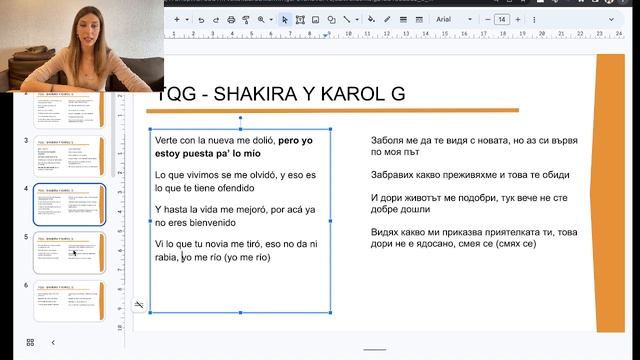Screen dimensions: 640x360
Task: Print the presentation
Action: pyautogui.click(x=231, y=20)
